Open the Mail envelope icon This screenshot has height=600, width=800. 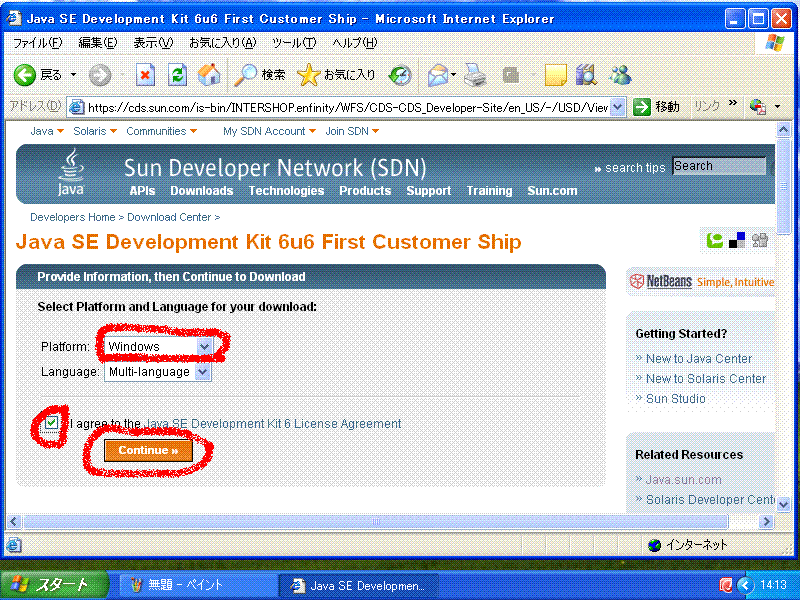tap(438, 75)
